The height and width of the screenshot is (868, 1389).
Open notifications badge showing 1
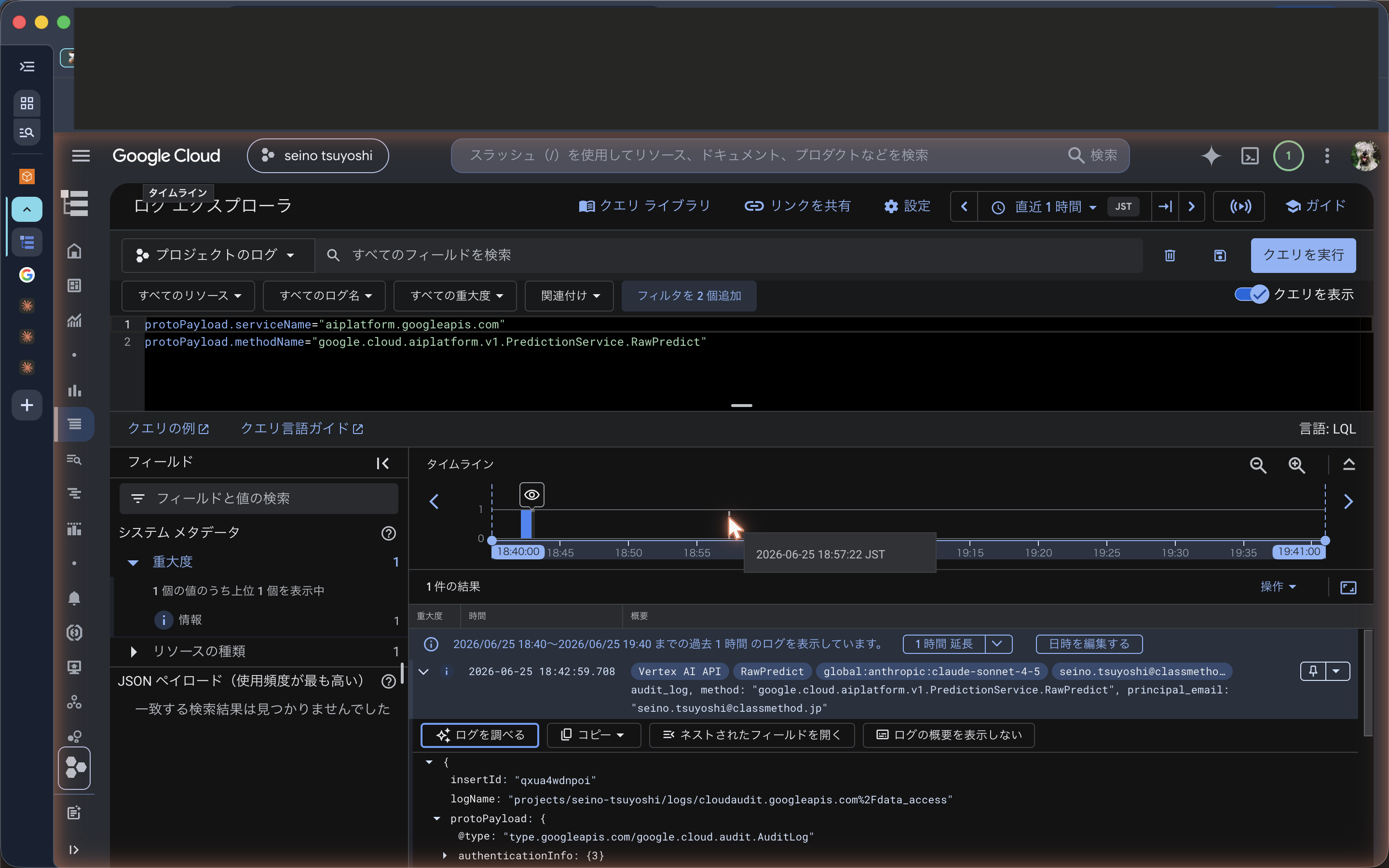point(1288,156)
